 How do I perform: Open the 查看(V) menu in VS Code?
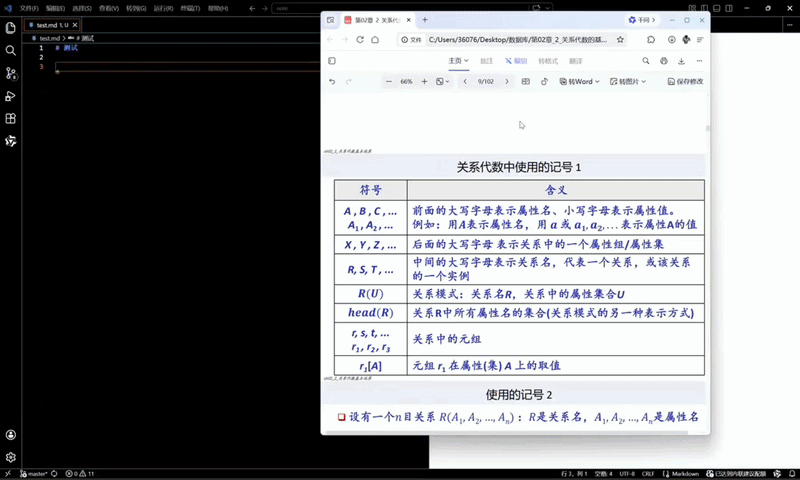[x=109, y=8]
